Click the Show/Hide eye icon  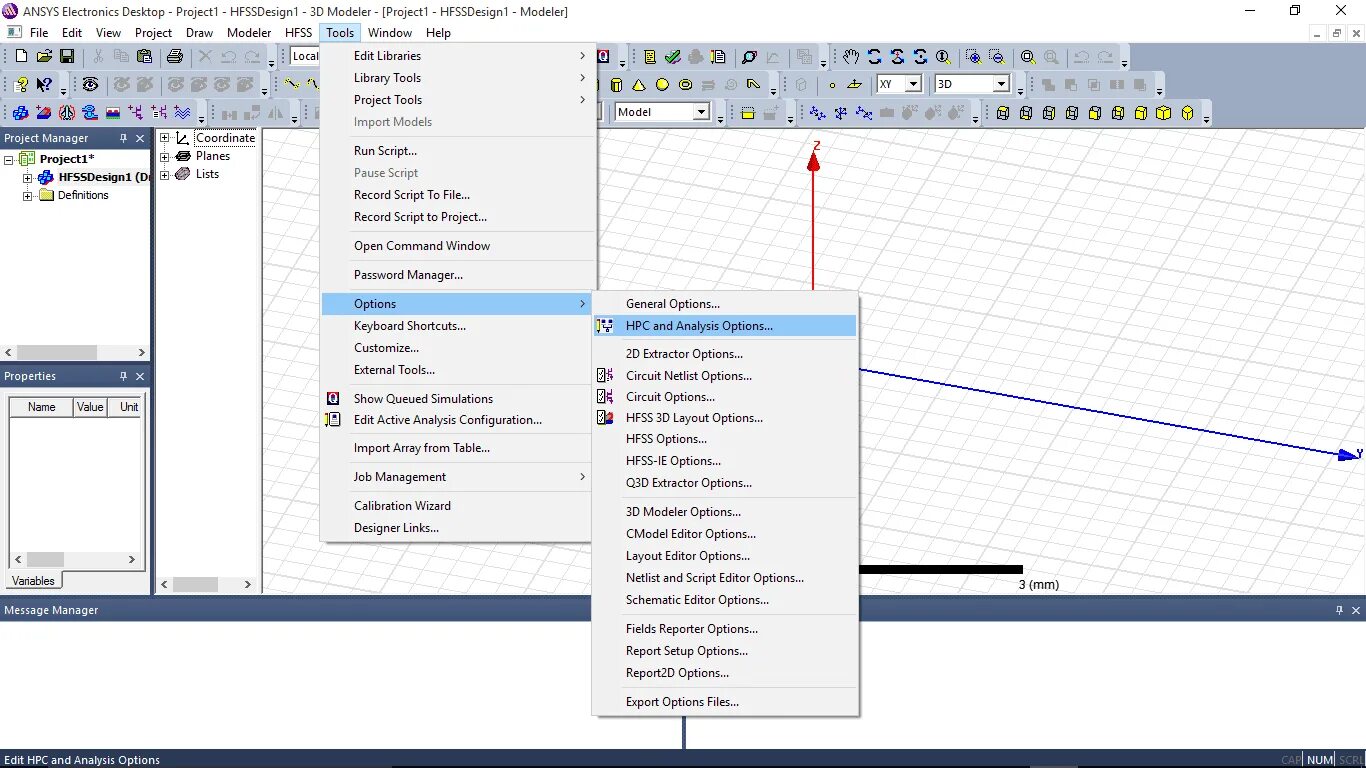pos(90,85)
